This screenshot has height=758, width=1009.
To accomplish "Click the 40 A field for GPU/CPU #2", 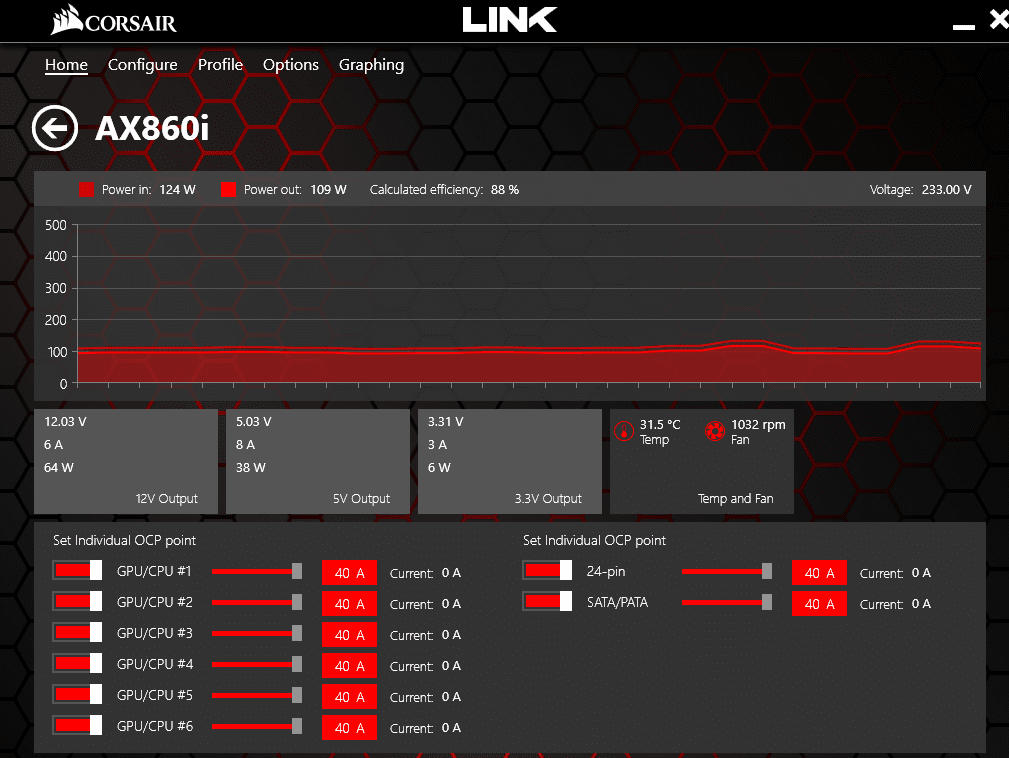I will click(349, 604).
